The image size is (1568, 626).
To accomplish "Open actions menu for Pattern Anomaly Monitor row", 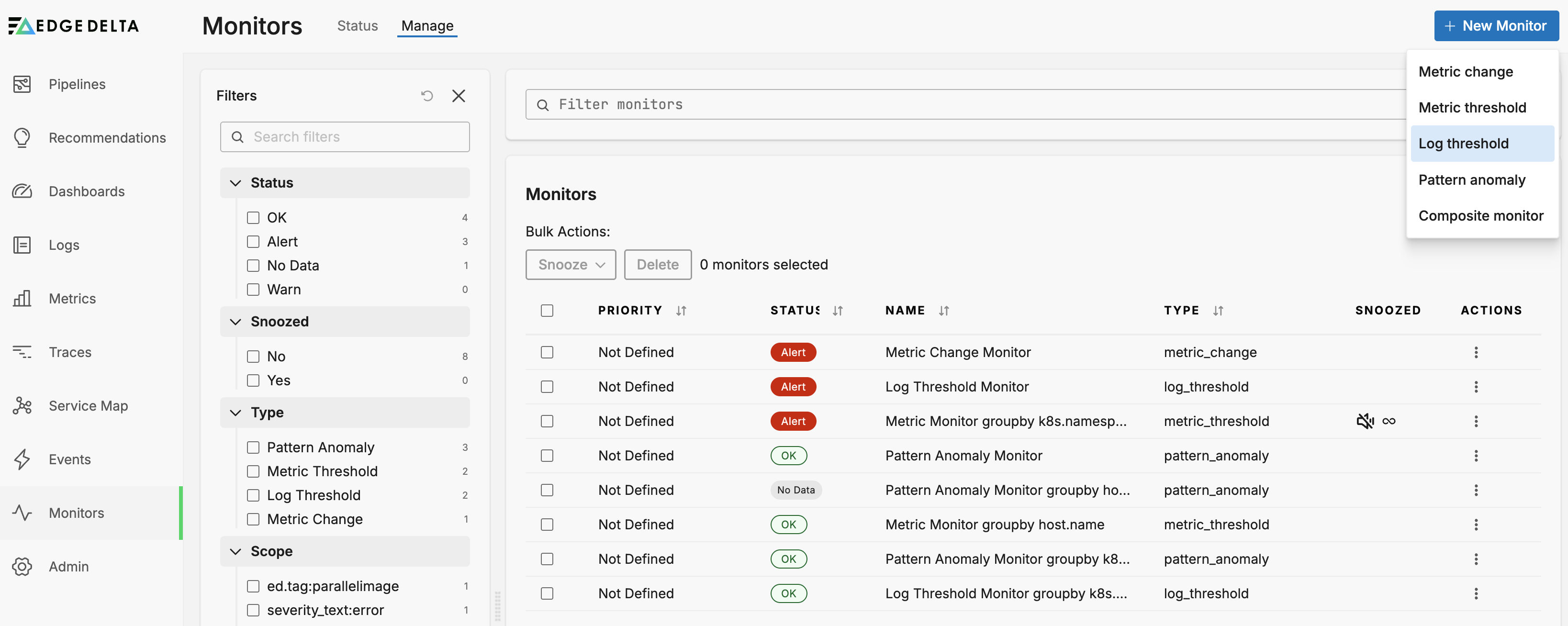I will click(1476, 456).
